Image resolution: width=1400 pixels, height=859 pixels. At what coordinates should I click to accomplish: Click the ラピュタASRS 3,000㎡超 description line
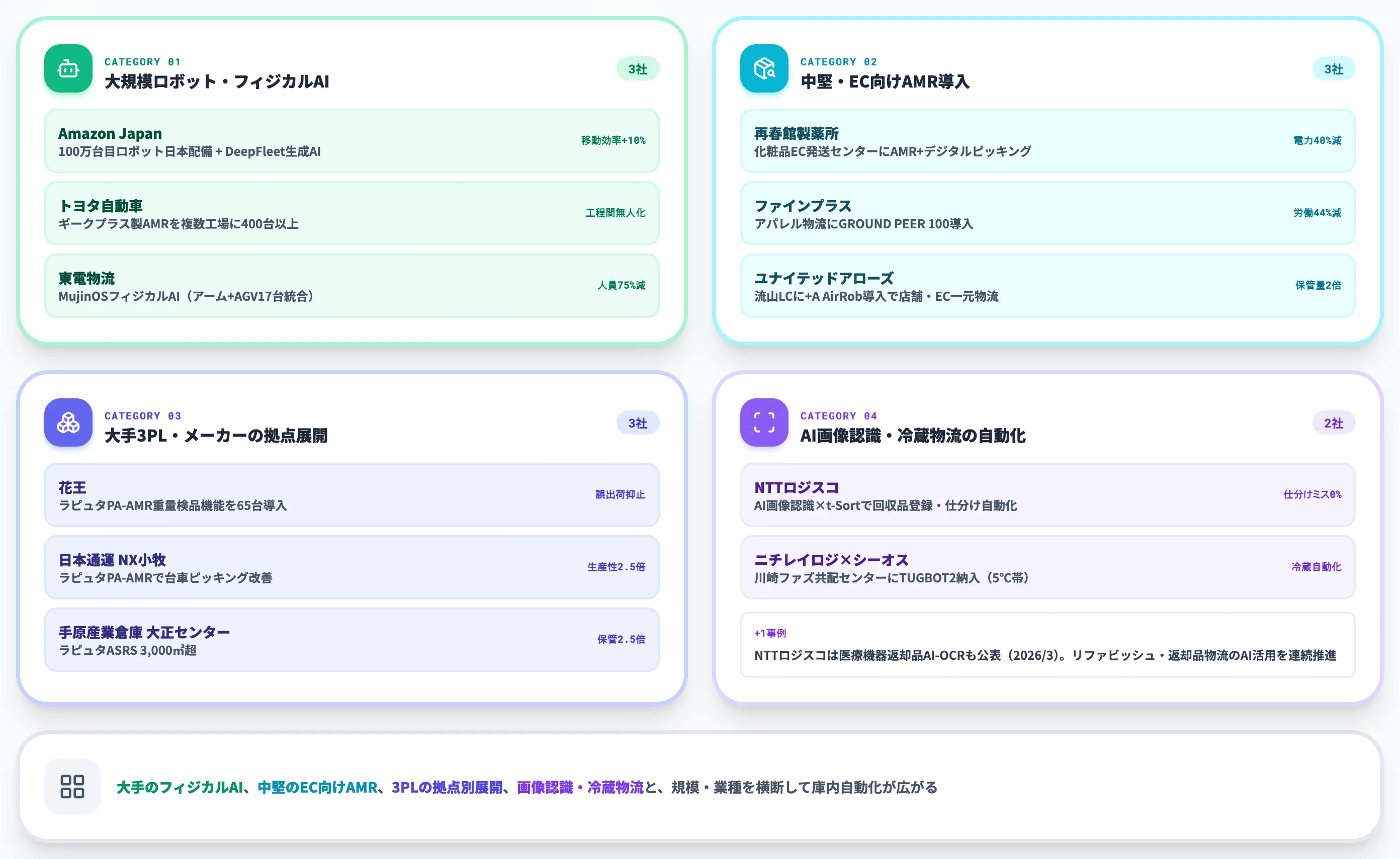tap(127, 650)
